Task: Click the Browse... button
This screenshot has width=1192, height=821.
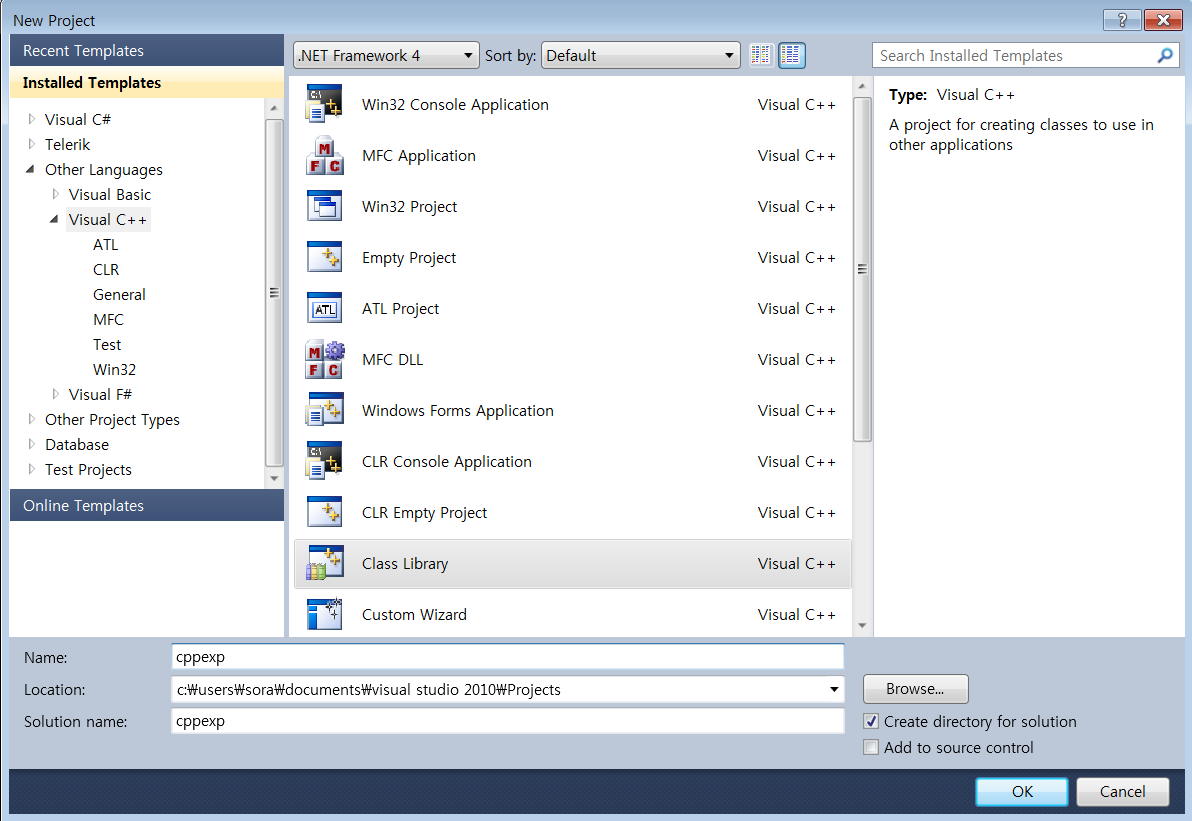Action: pos(915,689)
